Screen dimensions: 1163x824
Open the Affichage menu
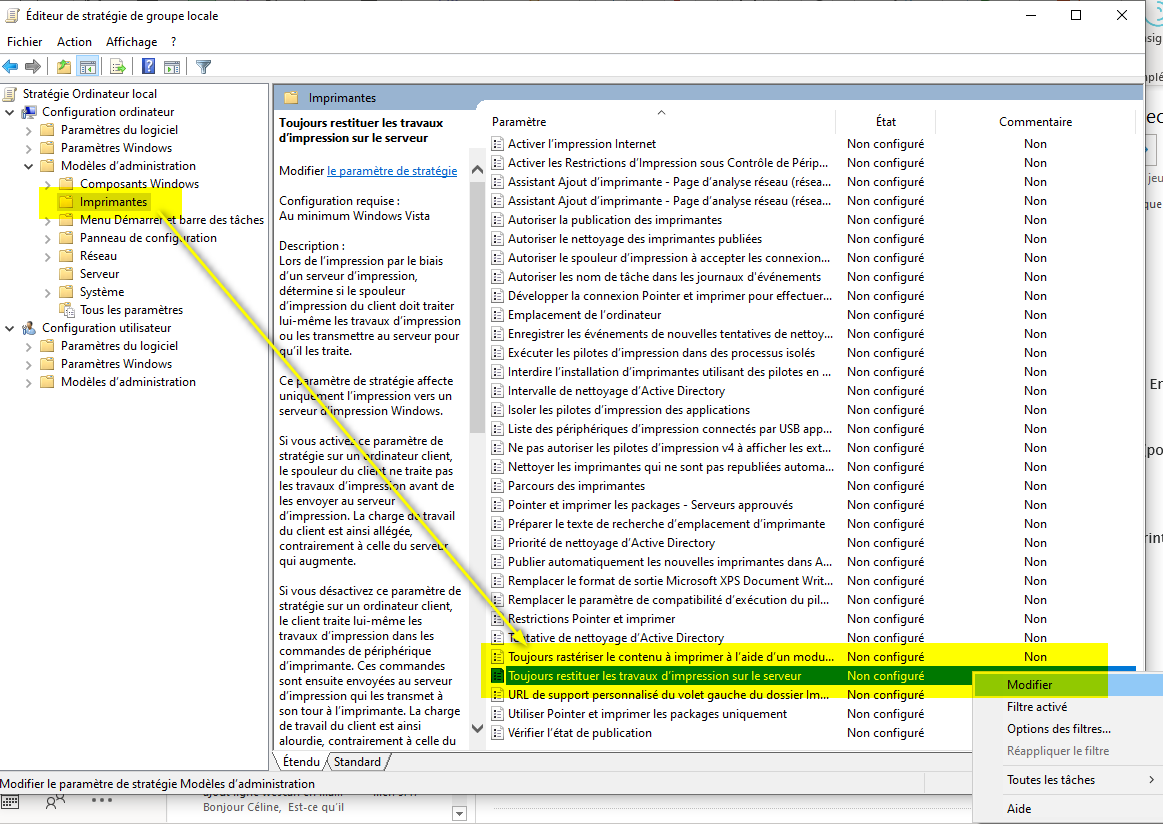tap(131, 42)
